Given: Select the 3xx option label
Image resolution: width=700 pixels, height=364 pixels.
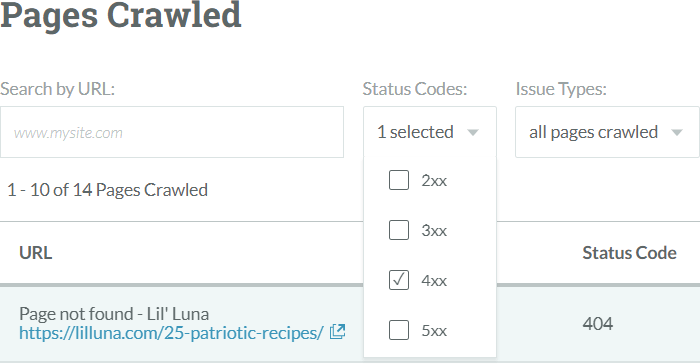Looking at the screenshot, I should tap(434, 230).
